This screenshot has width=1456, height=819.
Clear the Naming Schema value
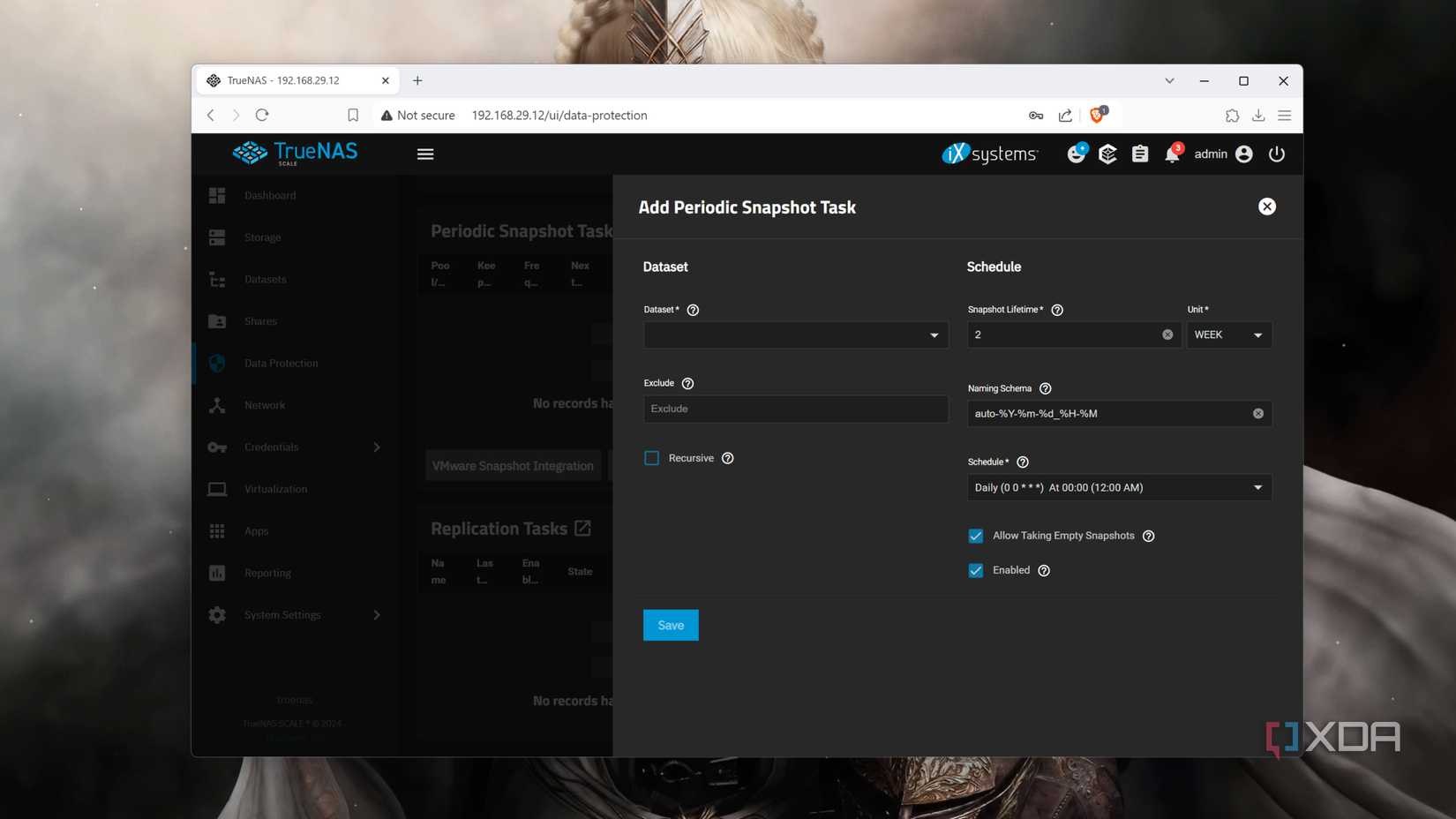(1258, 414)
